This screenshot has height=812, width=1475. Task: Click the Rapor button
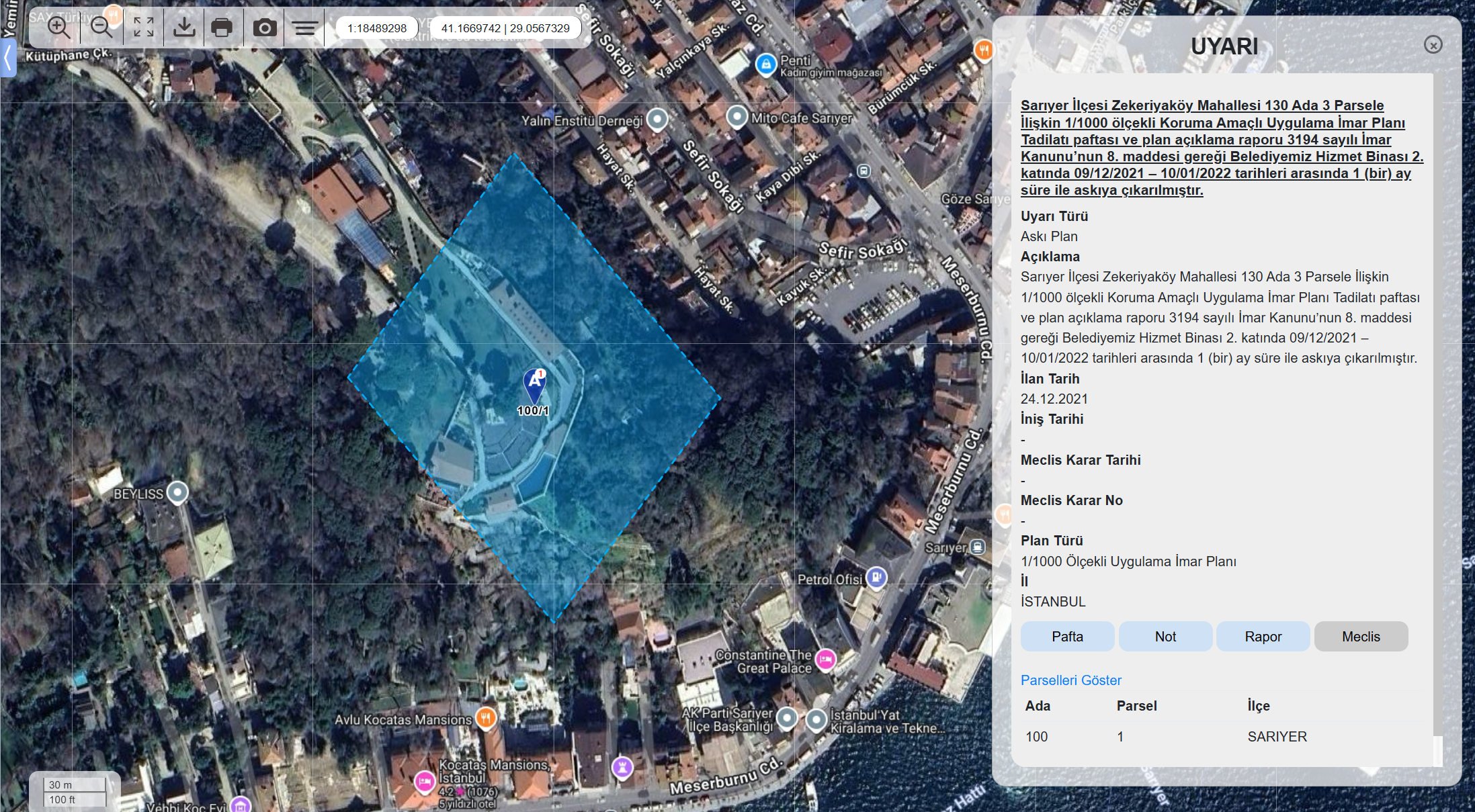[1263, 636]
